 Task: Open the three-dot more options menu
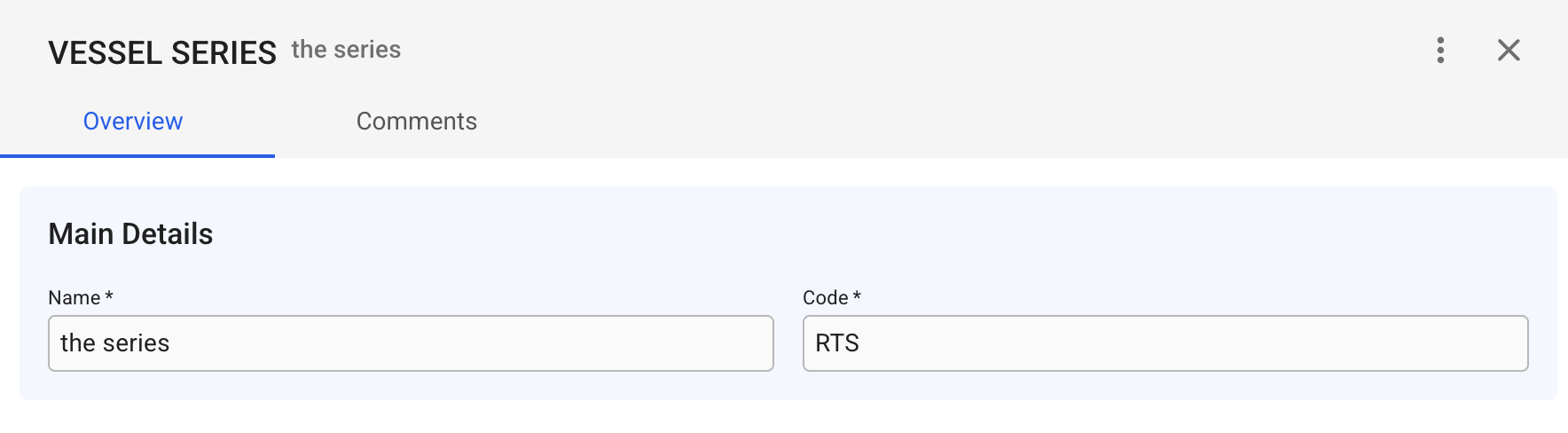1440,51
